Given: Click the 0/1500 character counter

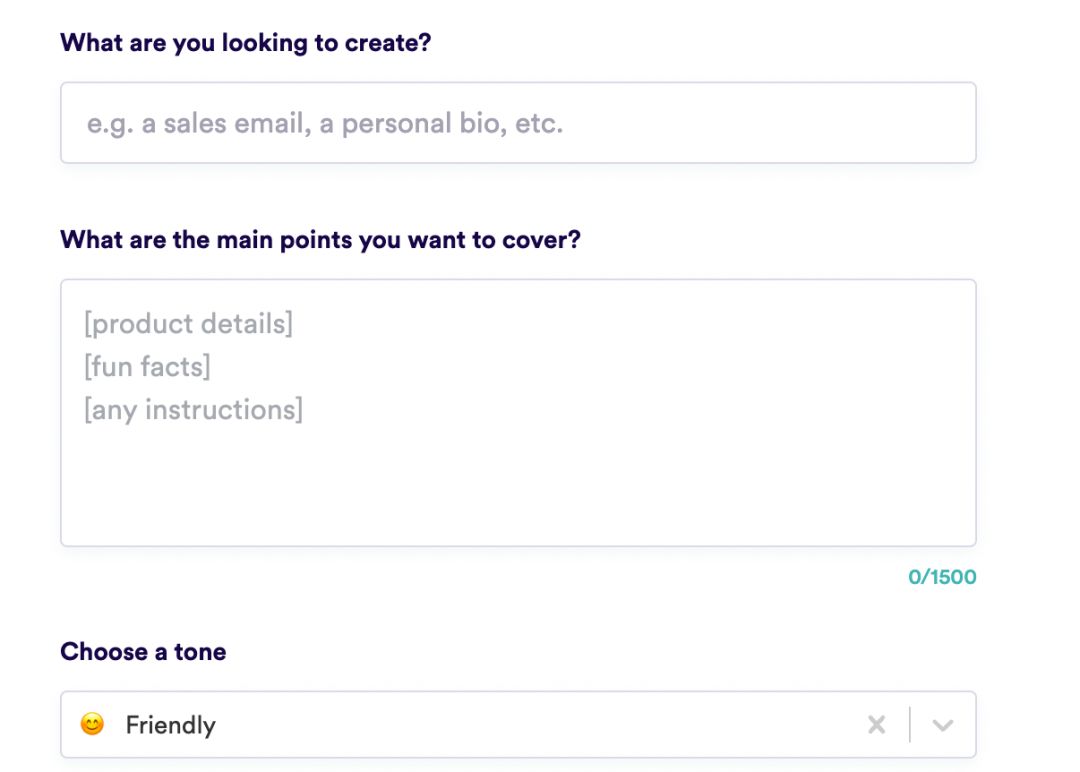Looking at the screenshot, I should pyautogui.click(x=942, y=577).
